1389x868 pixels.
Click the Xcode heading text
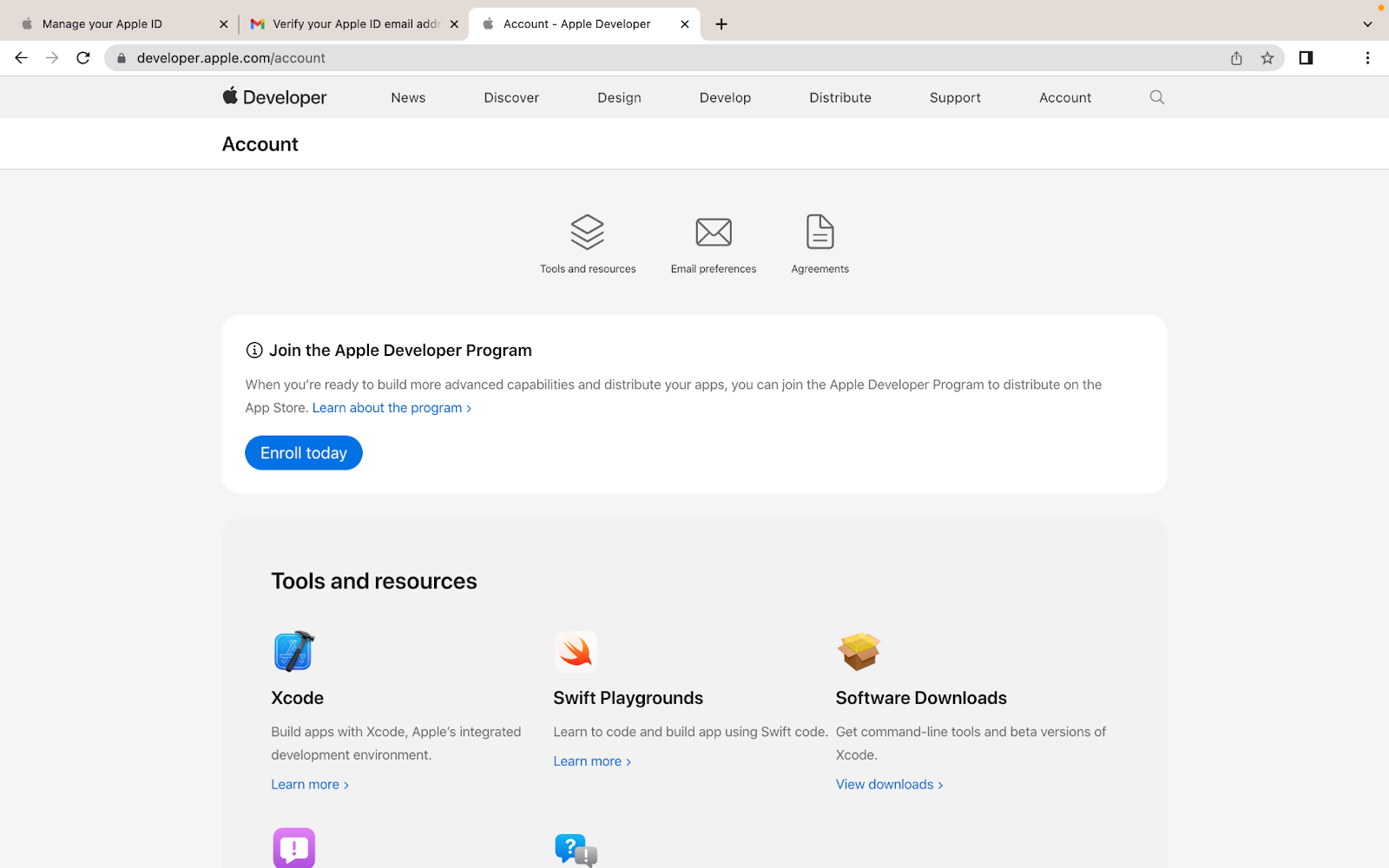pos(297,698)
